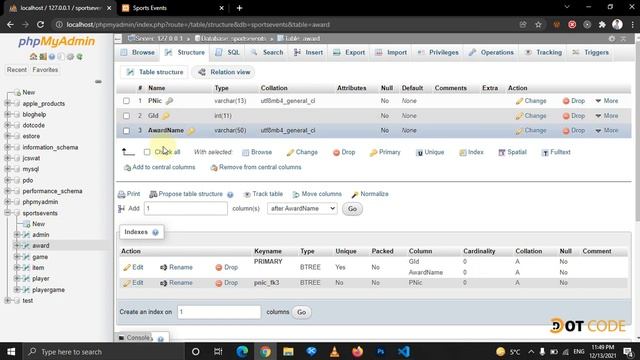The image size is (640, 360).
Task: Open the Privileges tab
Action: tap(438, 53)
